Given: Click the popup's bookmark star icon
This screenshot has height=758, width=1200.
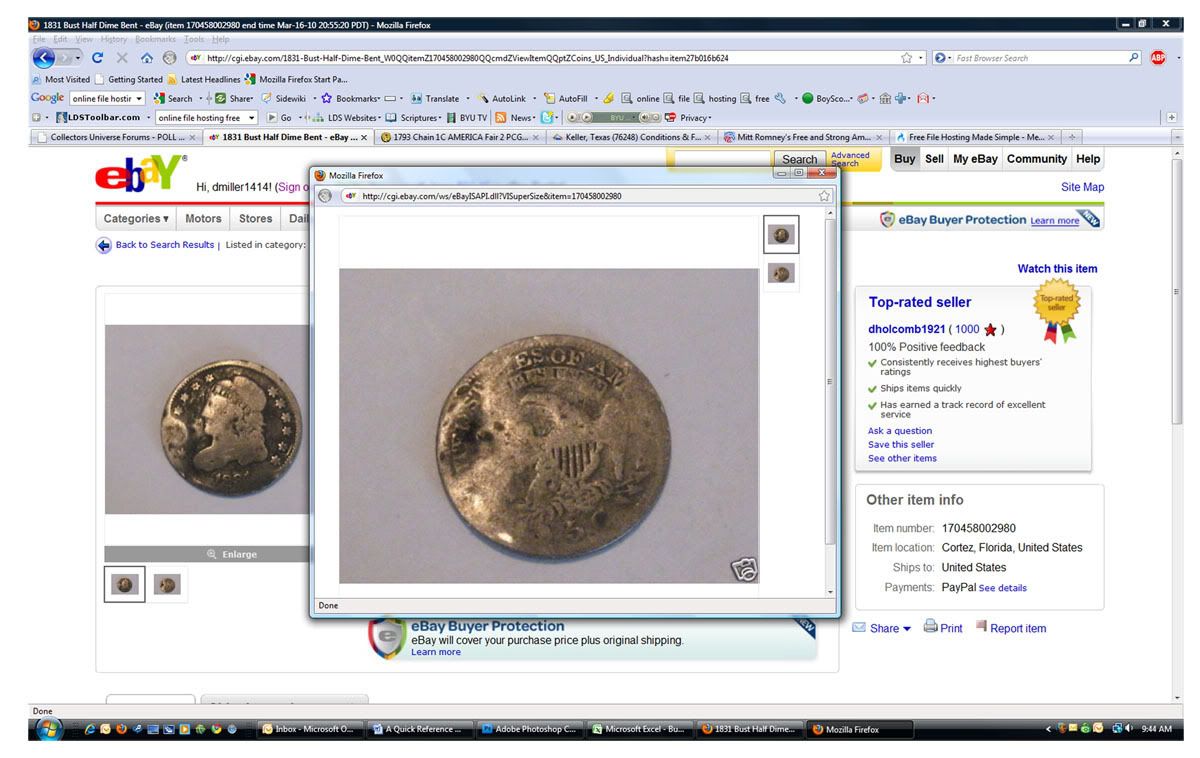Looking at the screenshot, I should (x=824, y=196).
